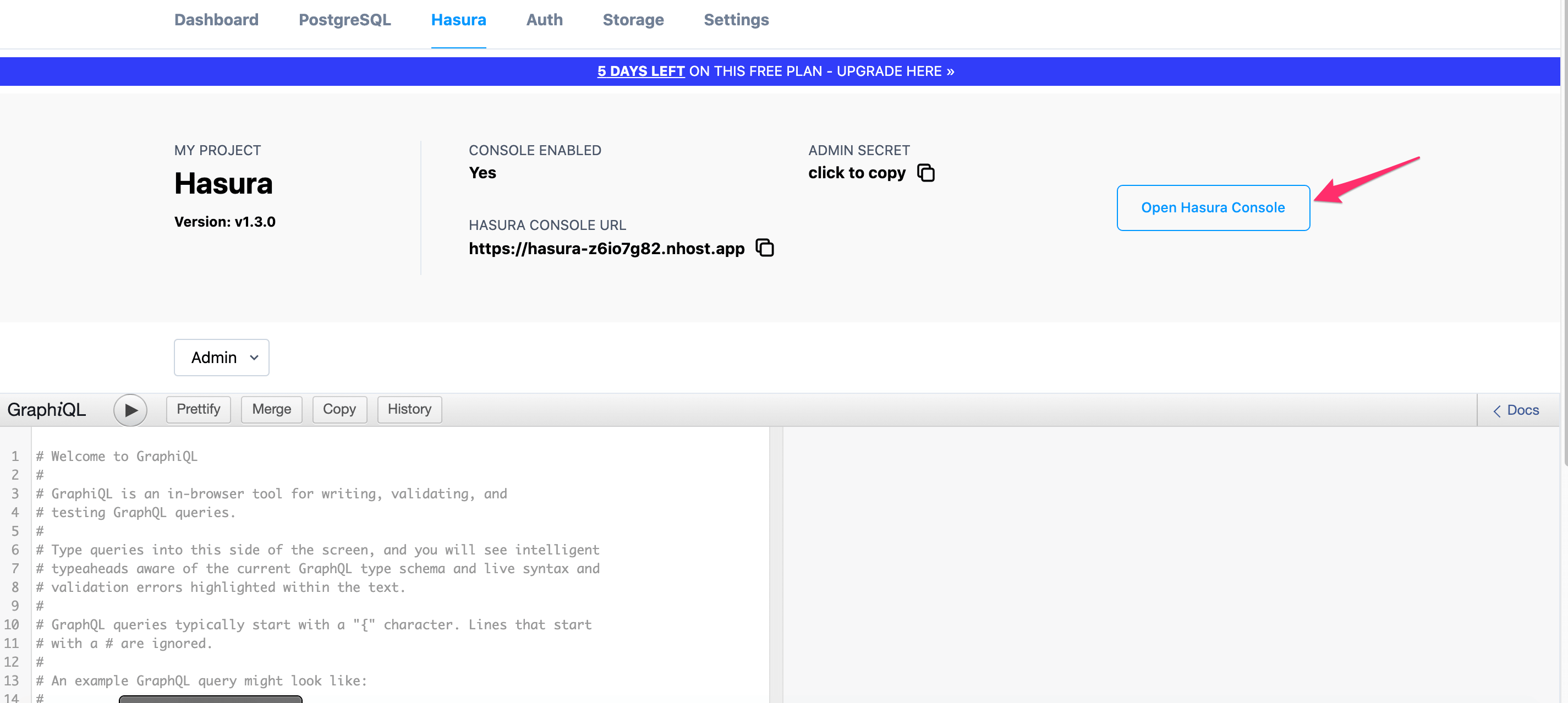Image resolution: width=1568 pixels, height=703 pixels.
Task: Copy the query using the Copy button
Action: [x=339, y=409]
